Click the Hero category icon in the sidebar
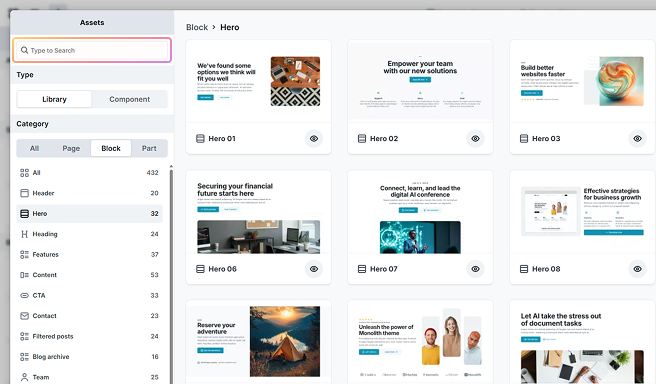 [24, 214]
